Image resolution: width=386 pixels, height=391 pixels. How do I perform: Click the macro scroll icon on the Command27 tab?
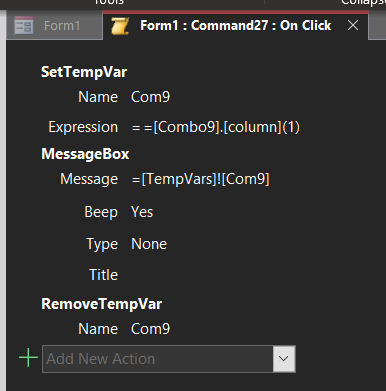pyautogui.click(x=120, y=26)
